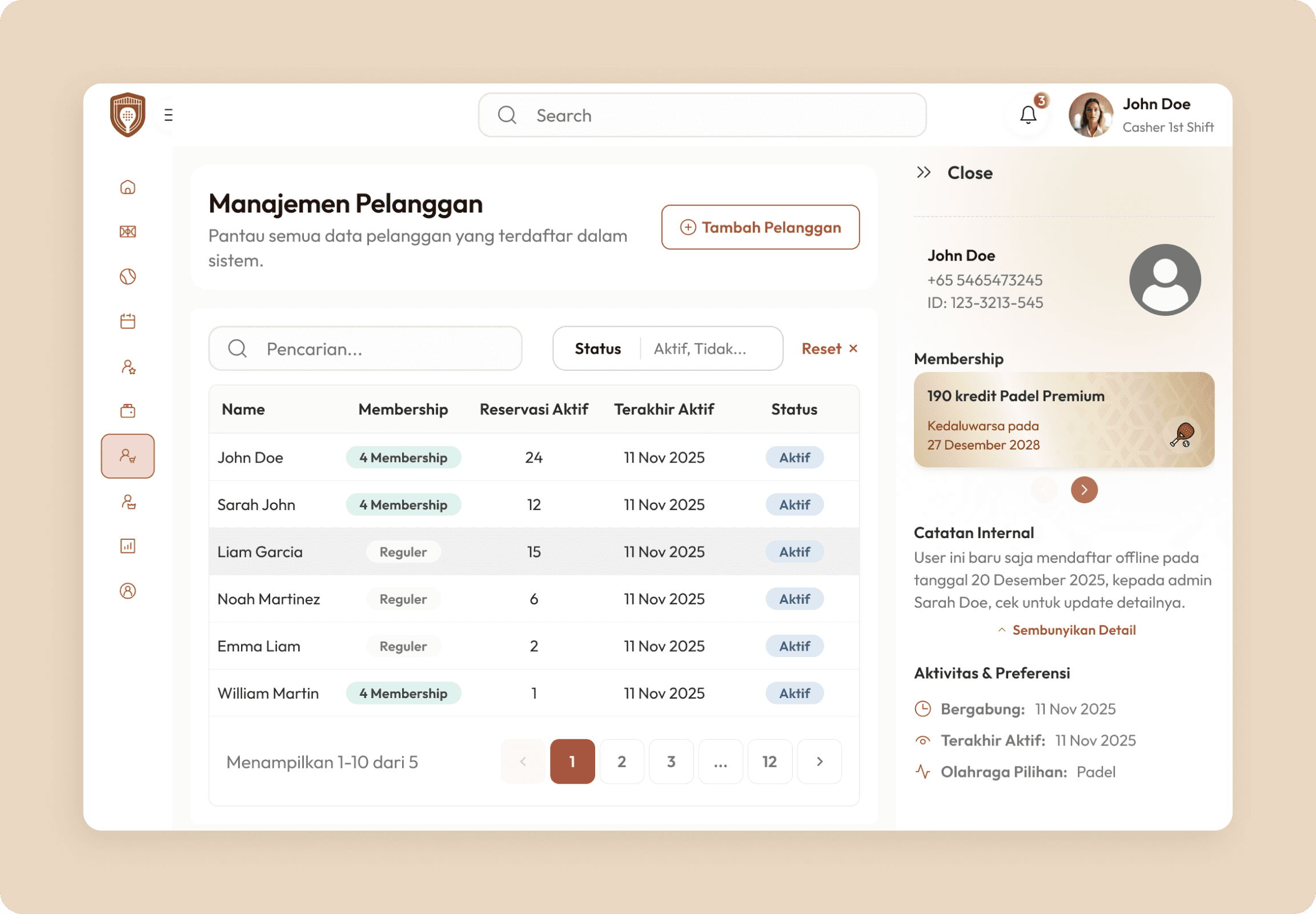Collapse detail panel with Close chevrons

click(x=924, y=173)
